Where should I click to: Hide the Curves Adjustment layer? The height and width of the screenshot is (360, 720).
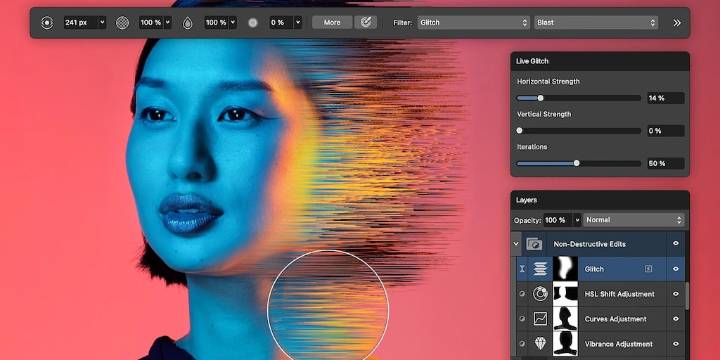[x=675, y=319]
